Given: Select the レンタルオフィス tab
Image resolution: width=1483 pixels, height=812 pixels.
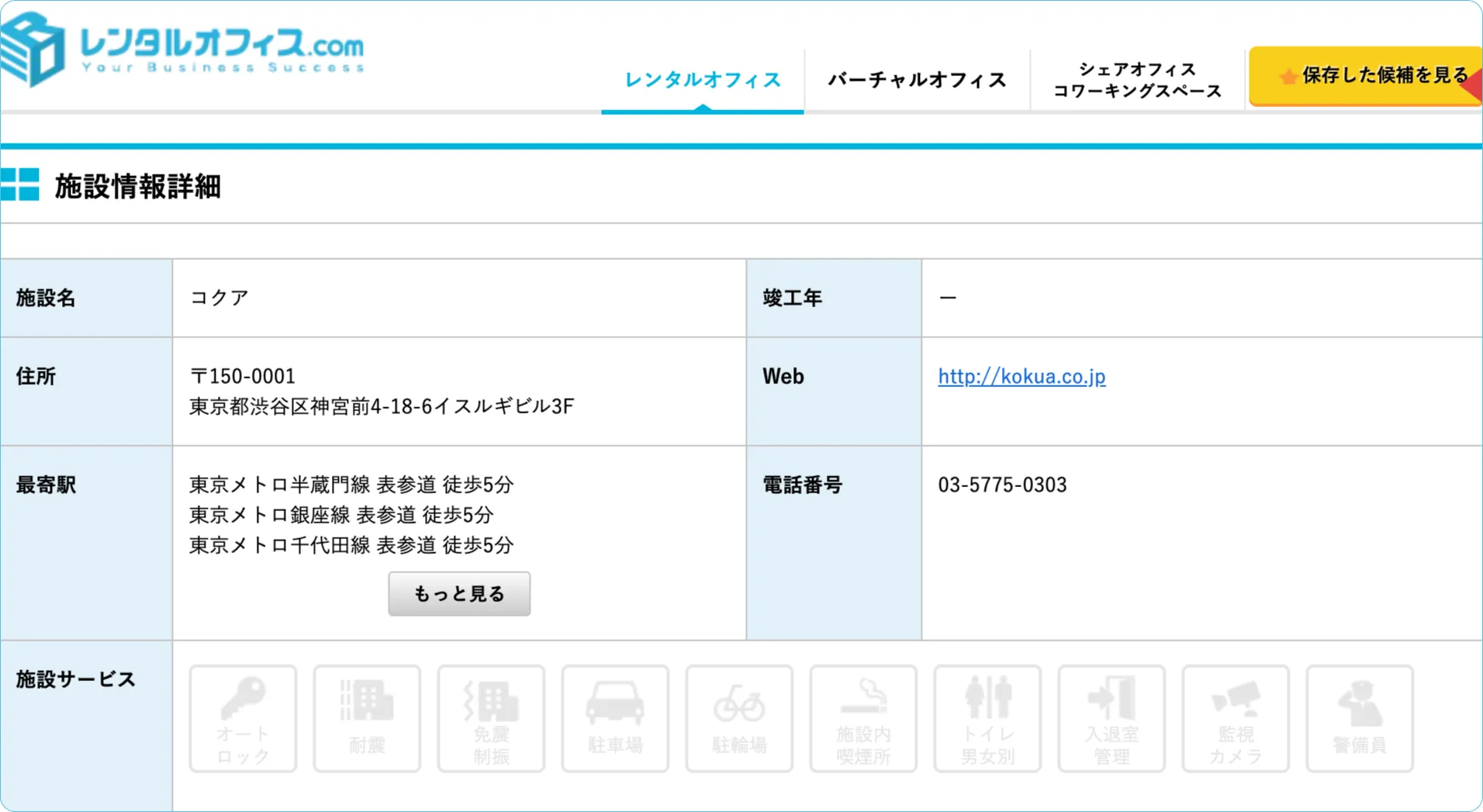Looking at the screenshot, I should [701, 79].
